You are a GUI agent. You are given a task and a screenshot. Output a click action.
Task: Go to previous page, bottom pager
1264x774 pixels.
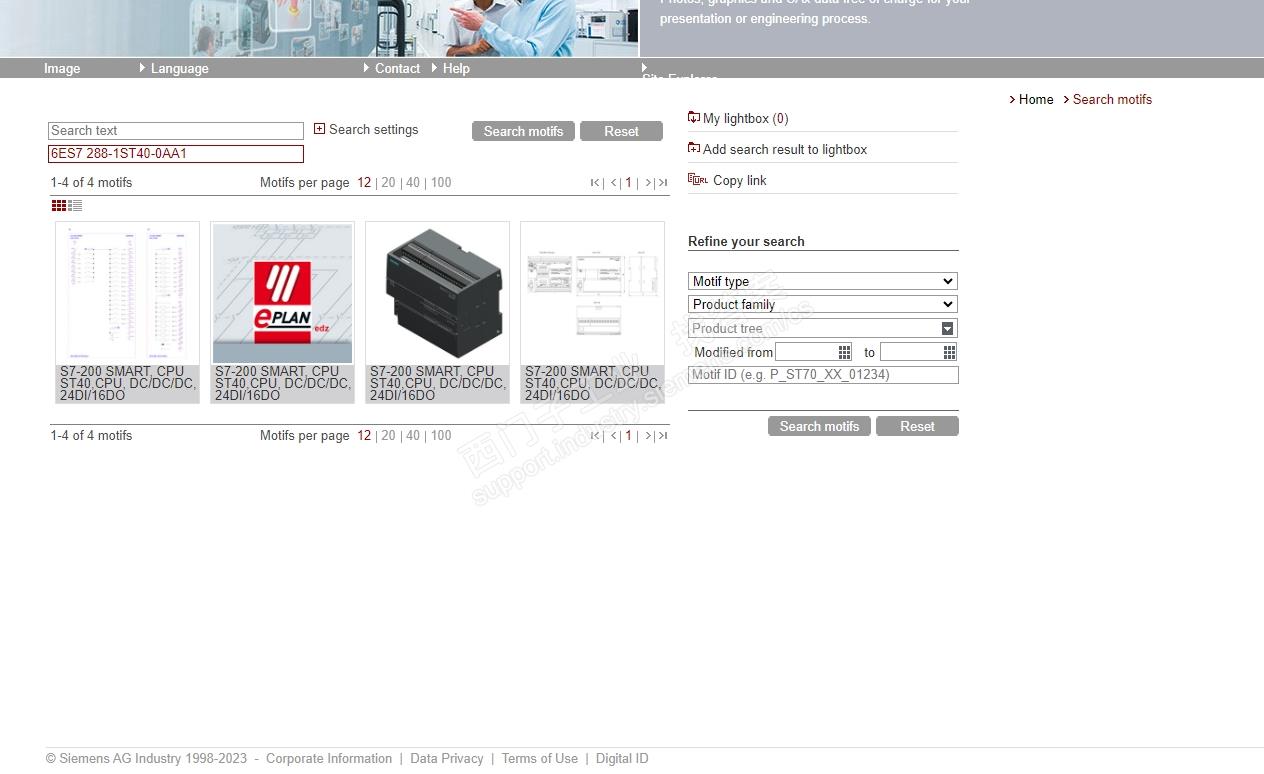[x=613, y=436]
